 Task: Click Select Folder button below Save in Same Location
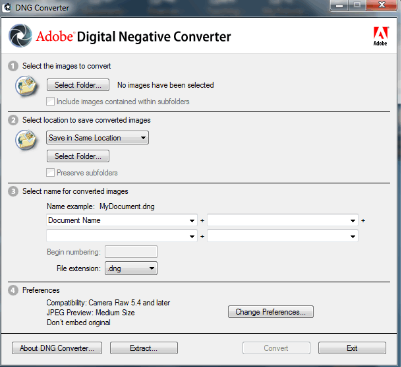coord(78,156)
